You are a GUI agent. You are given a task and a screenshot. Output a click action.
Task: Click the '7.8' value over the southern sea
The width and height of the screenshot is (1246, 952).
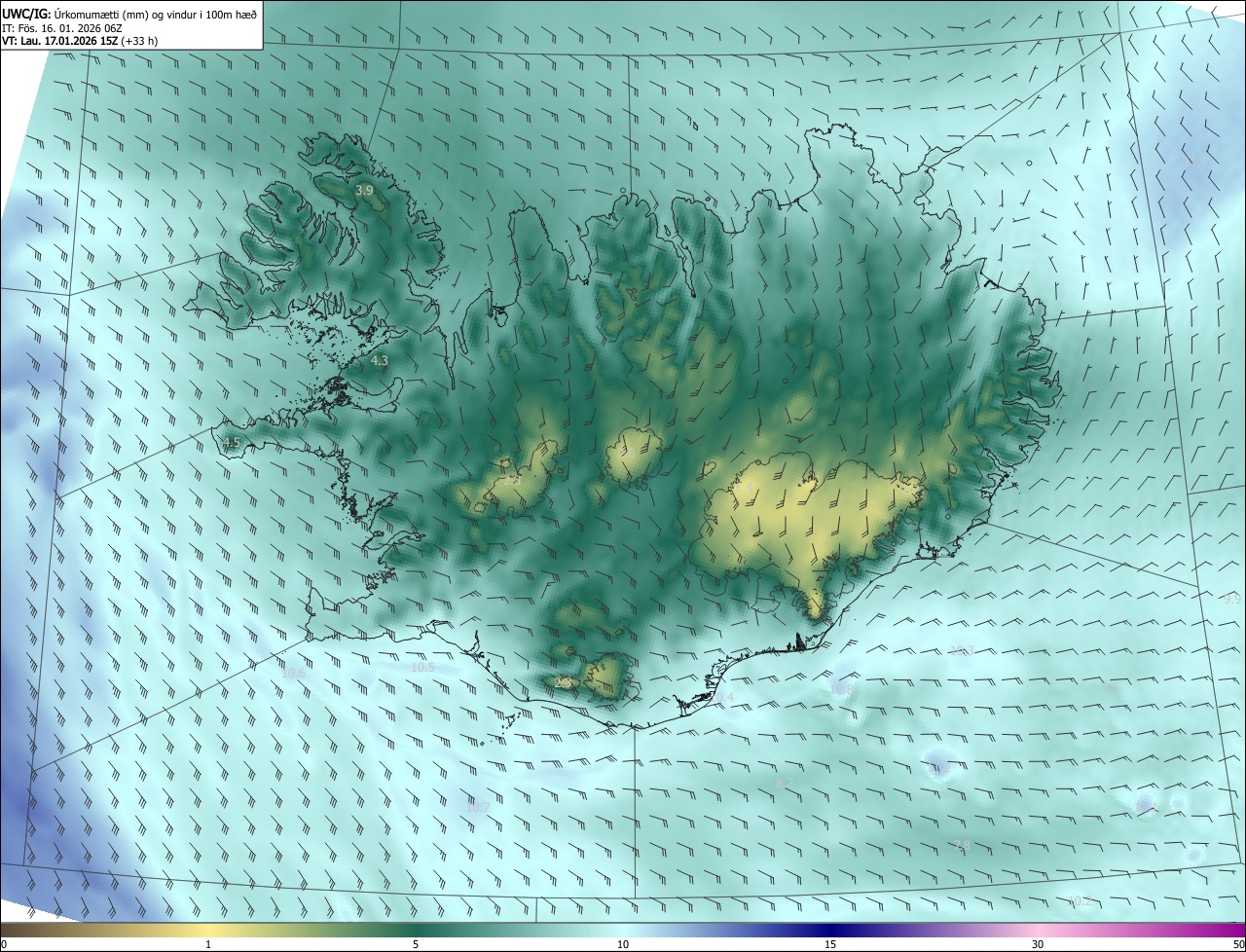(x=962, y=845)
